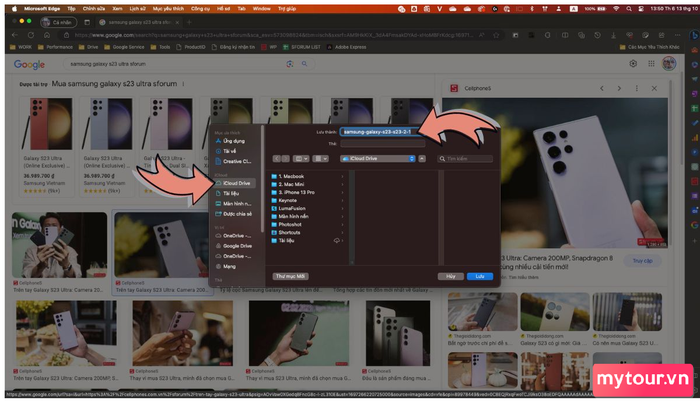Click Edge home button
The width and height of the screenshot is (700, 405).
pyautogui.click(x=47, y=35)
